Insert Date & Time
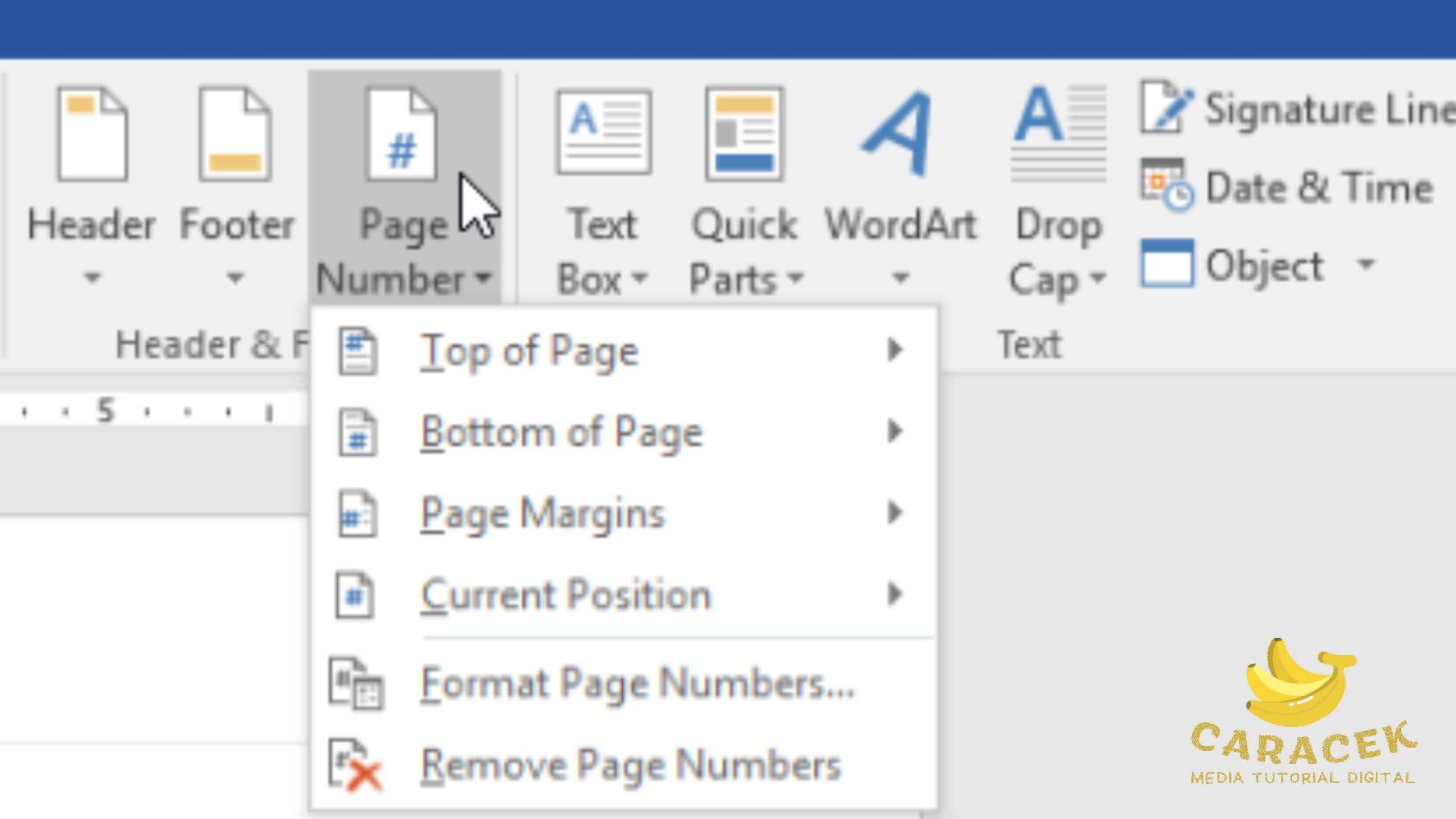This screenshot has height=819, width=1456. (1318, 188)
